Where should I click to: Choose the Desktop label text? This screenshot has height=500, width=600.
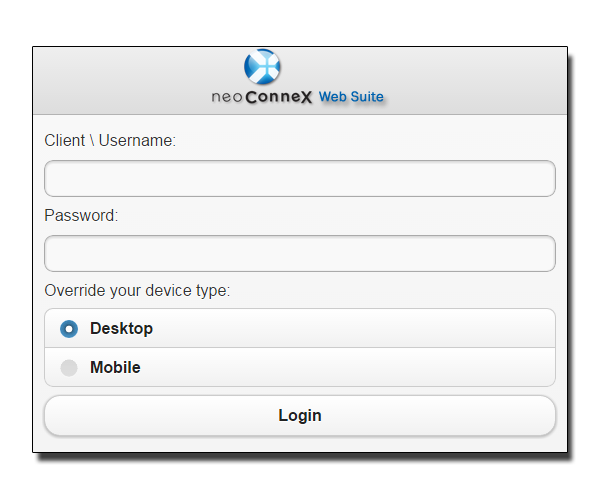pos(121,329)
